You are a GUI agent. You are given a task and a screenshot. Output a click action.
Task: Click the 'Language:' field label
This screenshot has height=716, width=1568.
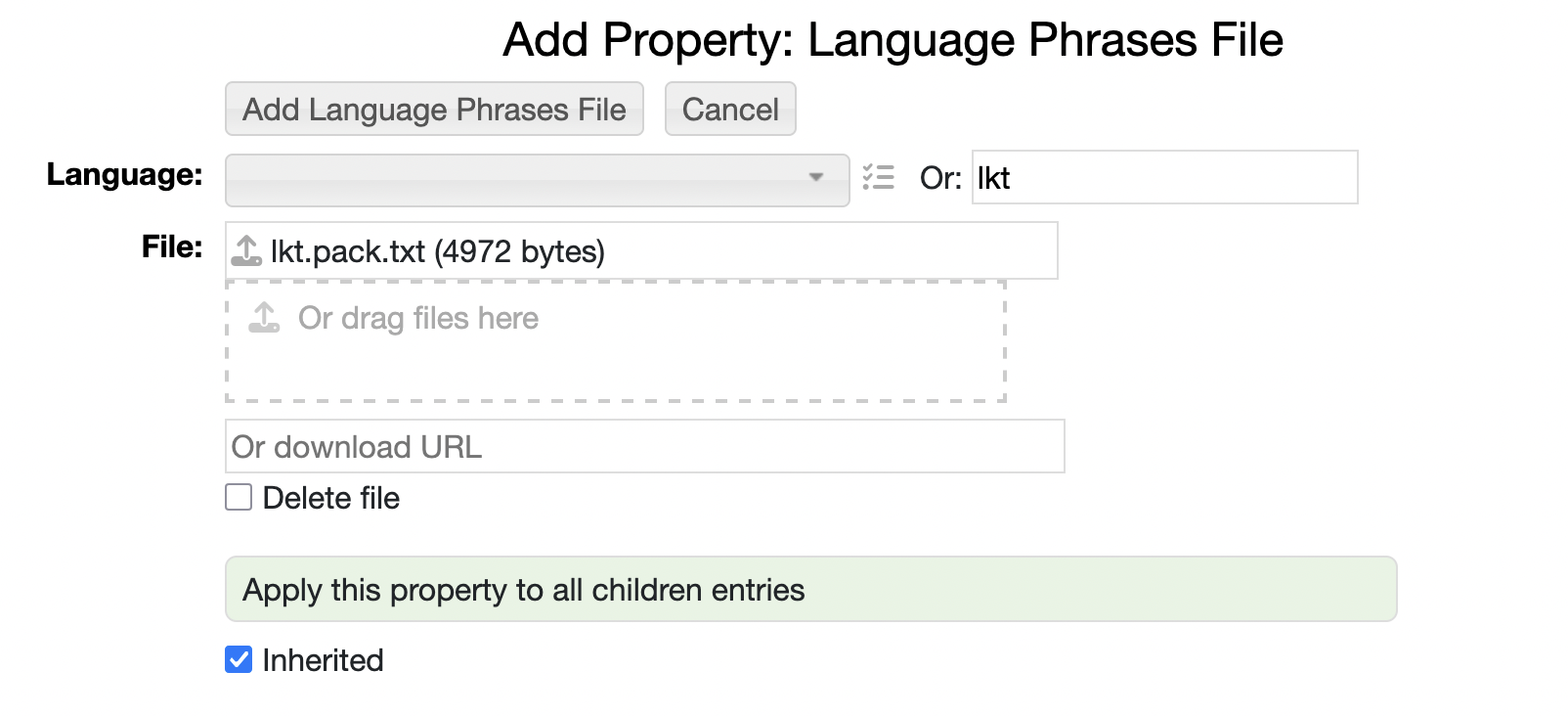click(x=124, y=174)
